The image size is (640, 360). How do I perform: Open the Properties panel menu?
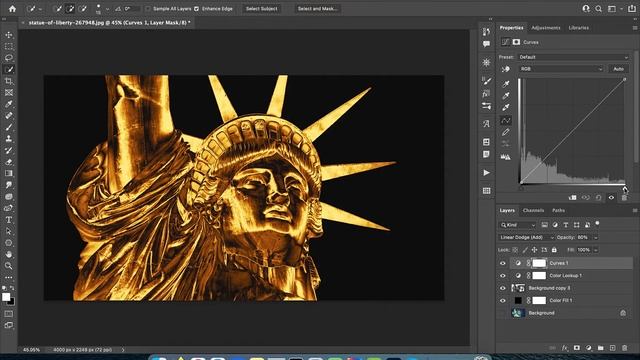click(x=635, y=28)
